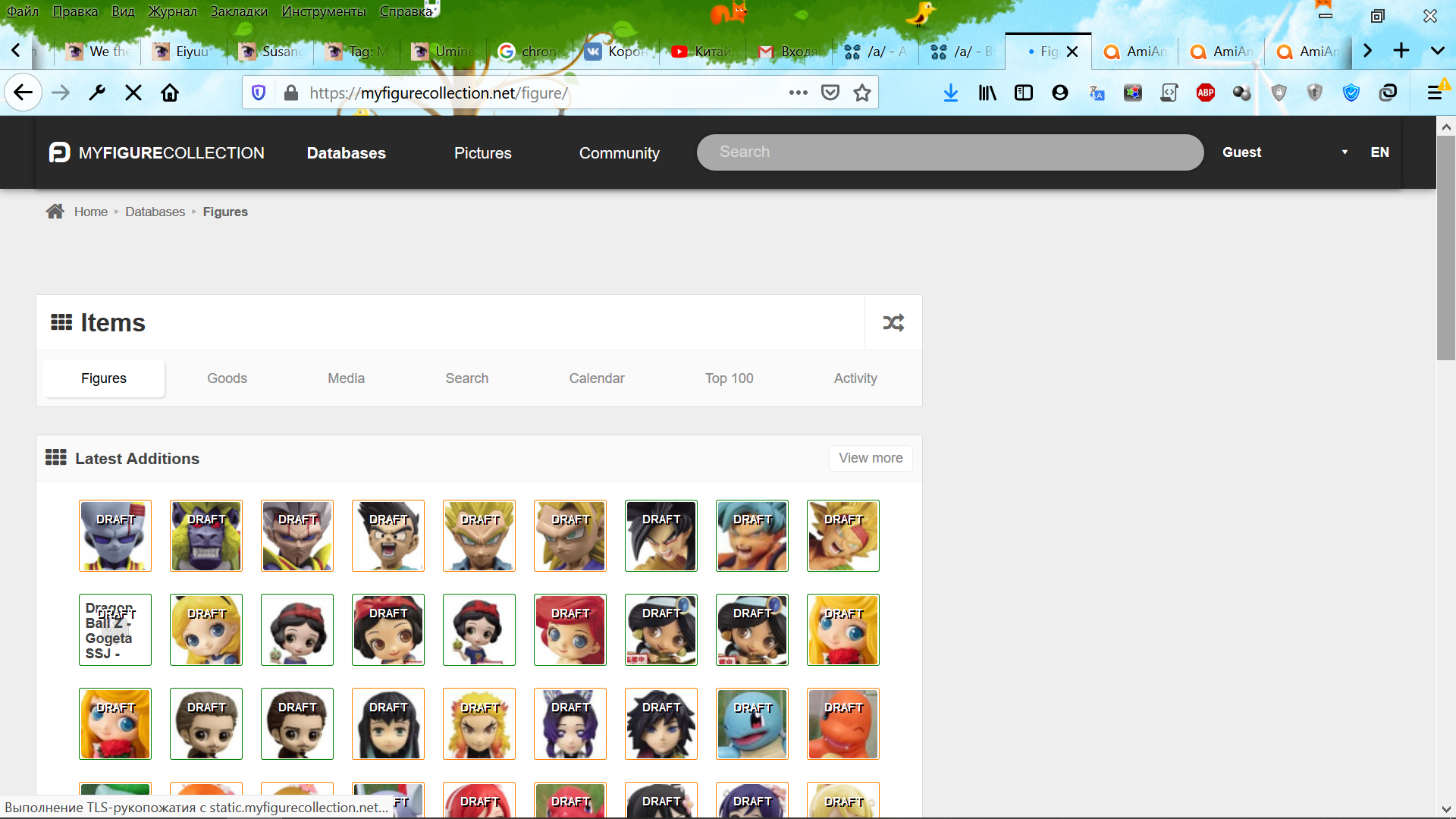Click the shuffle random items icon
Viewport: 1456px width, 819px height.
[893, 323]
